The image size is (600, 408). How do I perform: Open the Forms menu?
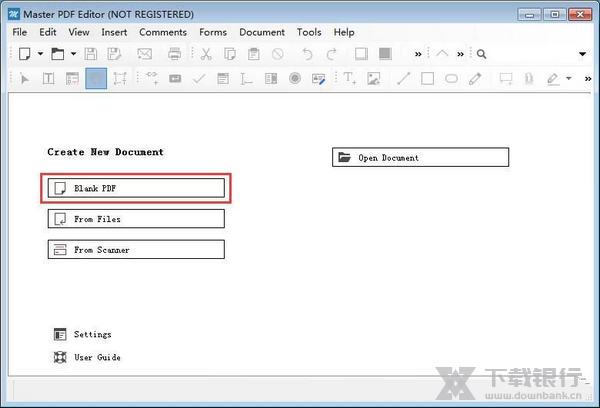pos(213,32)
